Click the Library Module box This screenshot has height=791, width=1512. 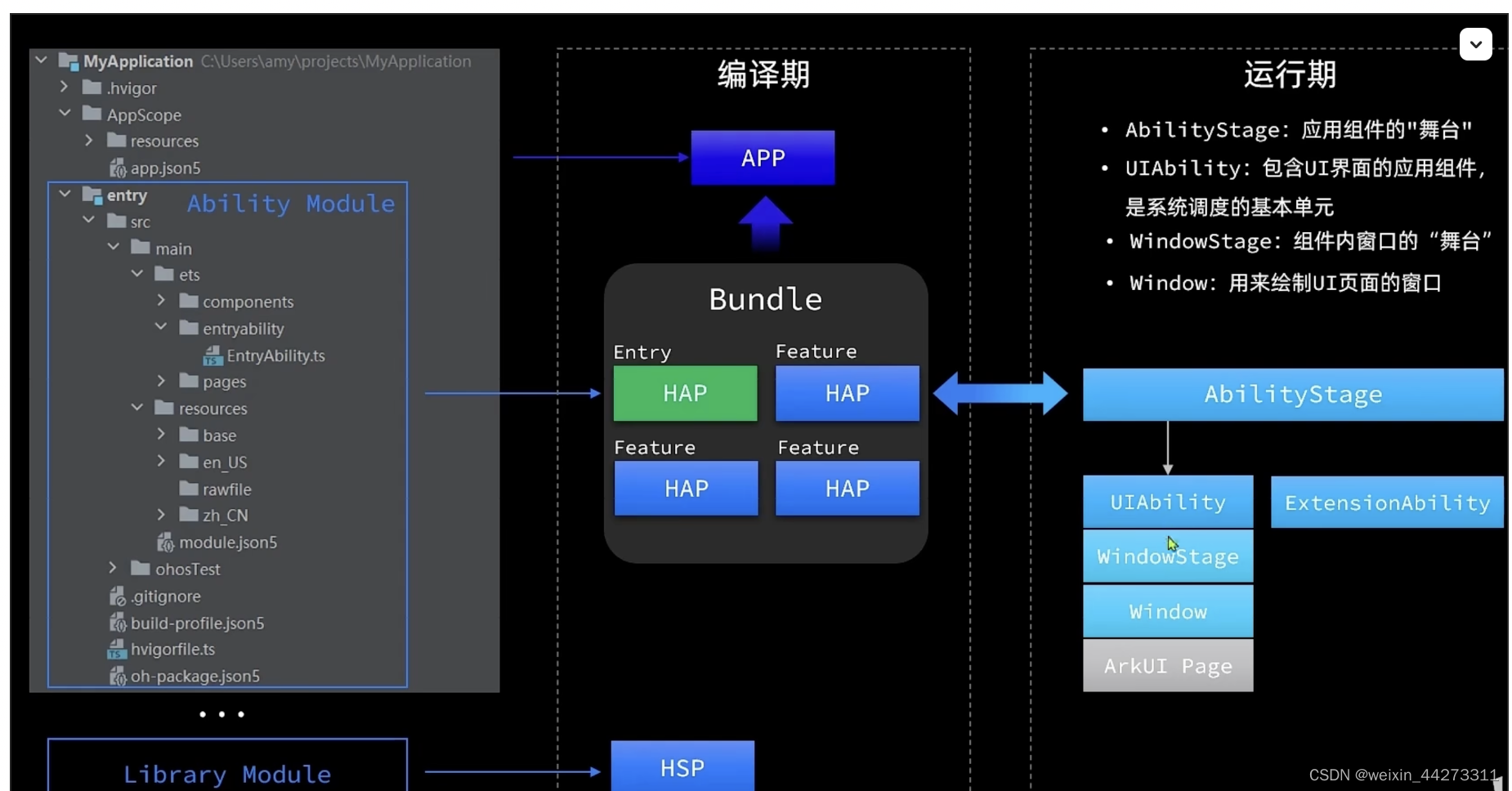pyautogui.click(x=227, y=765)
